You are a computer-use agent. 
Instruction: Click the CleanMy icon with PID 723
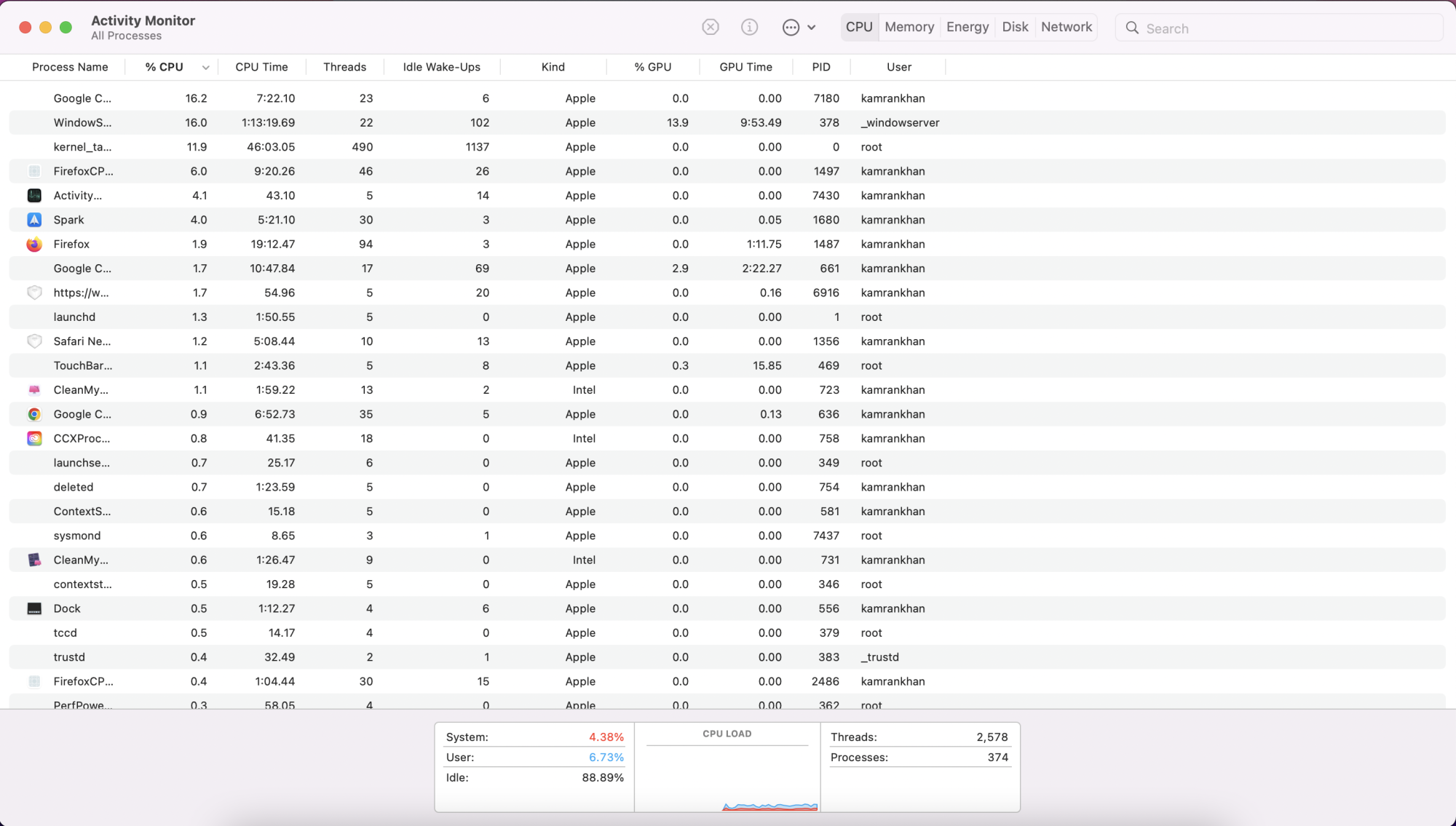tap(34, 390)
